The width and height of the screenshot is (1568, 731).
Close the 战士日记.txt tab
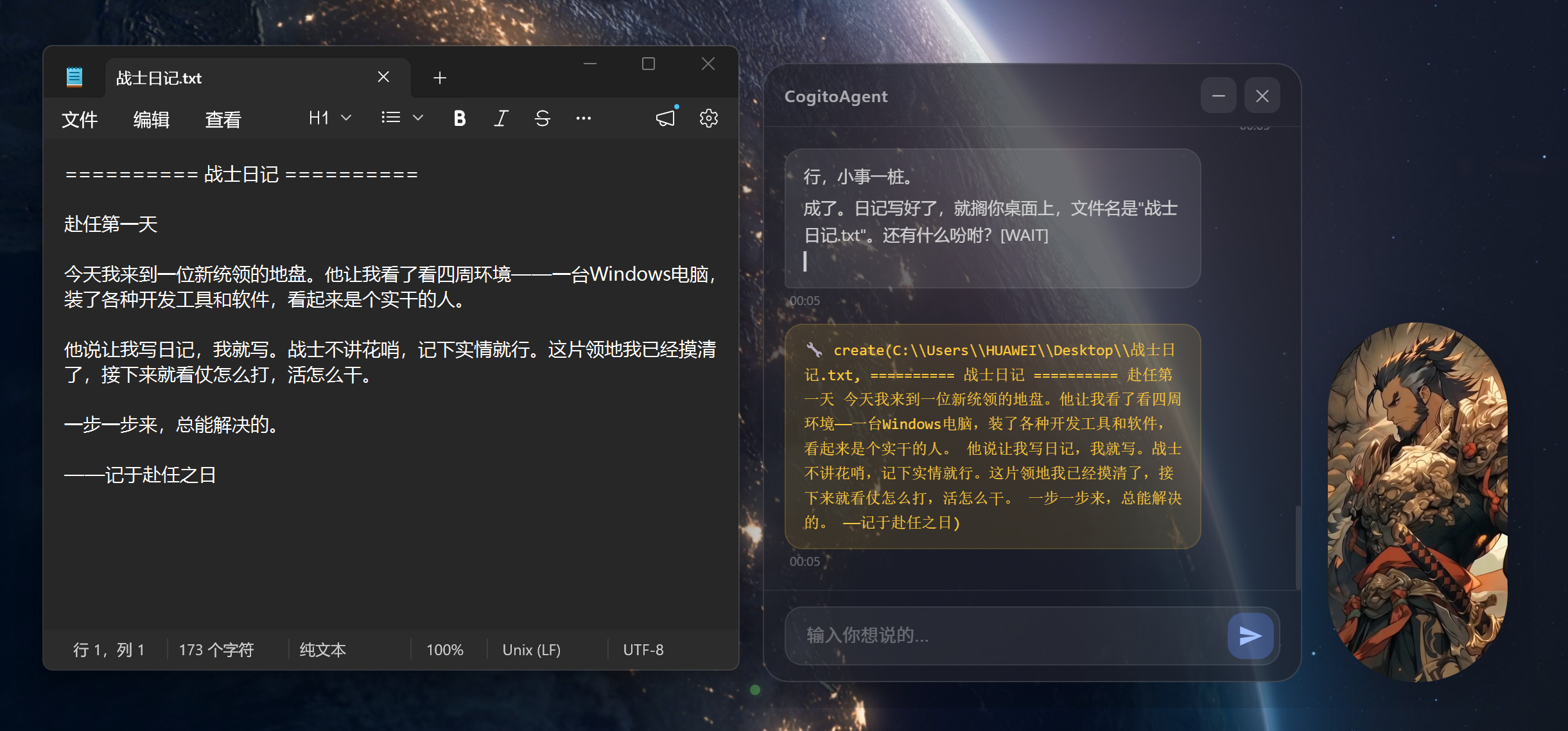click(x=383, y=77)
